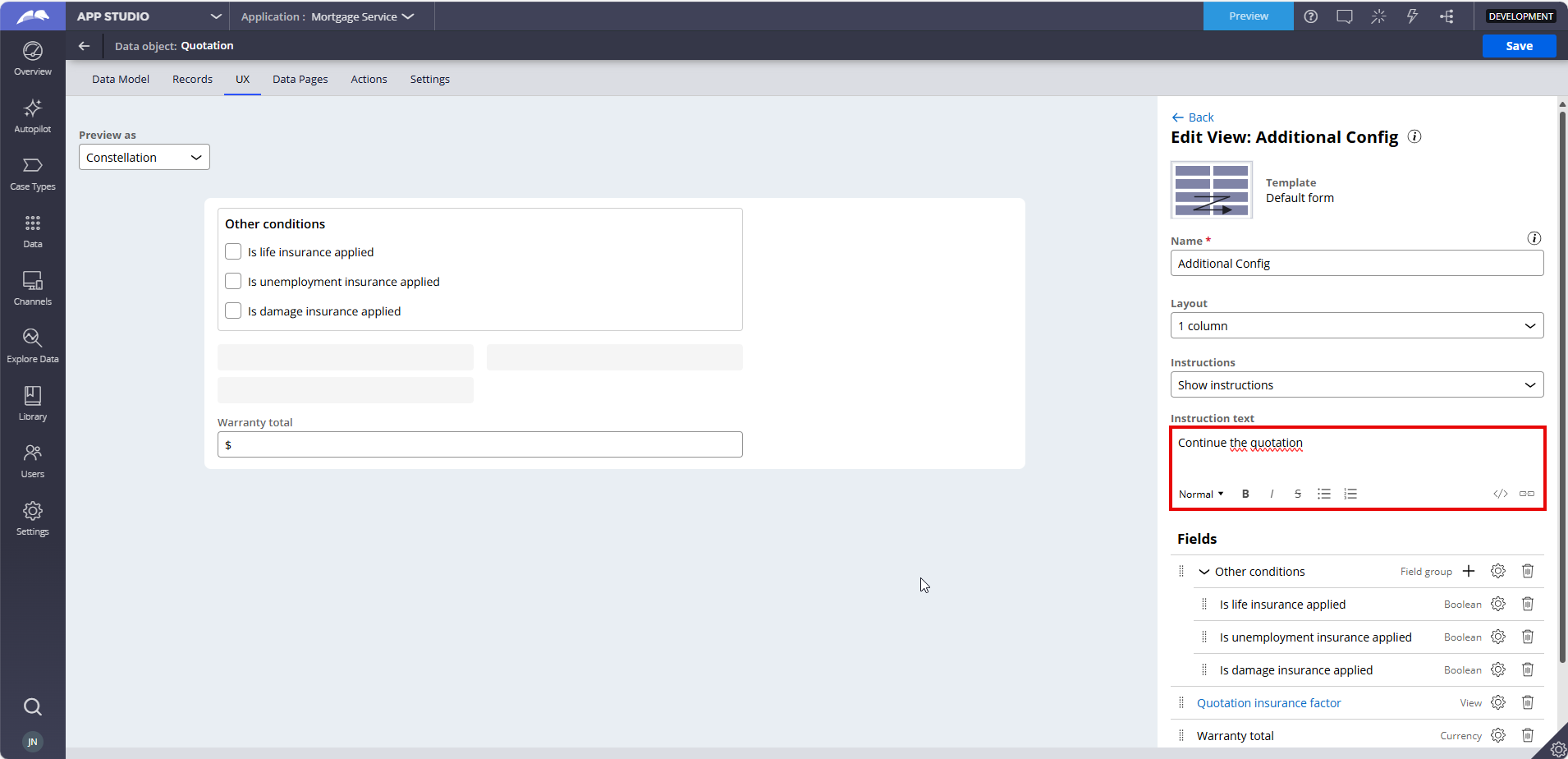Open the chat/comments icon in header
The height and width of the screenshot is (759, 1568).
point(1345,16)
